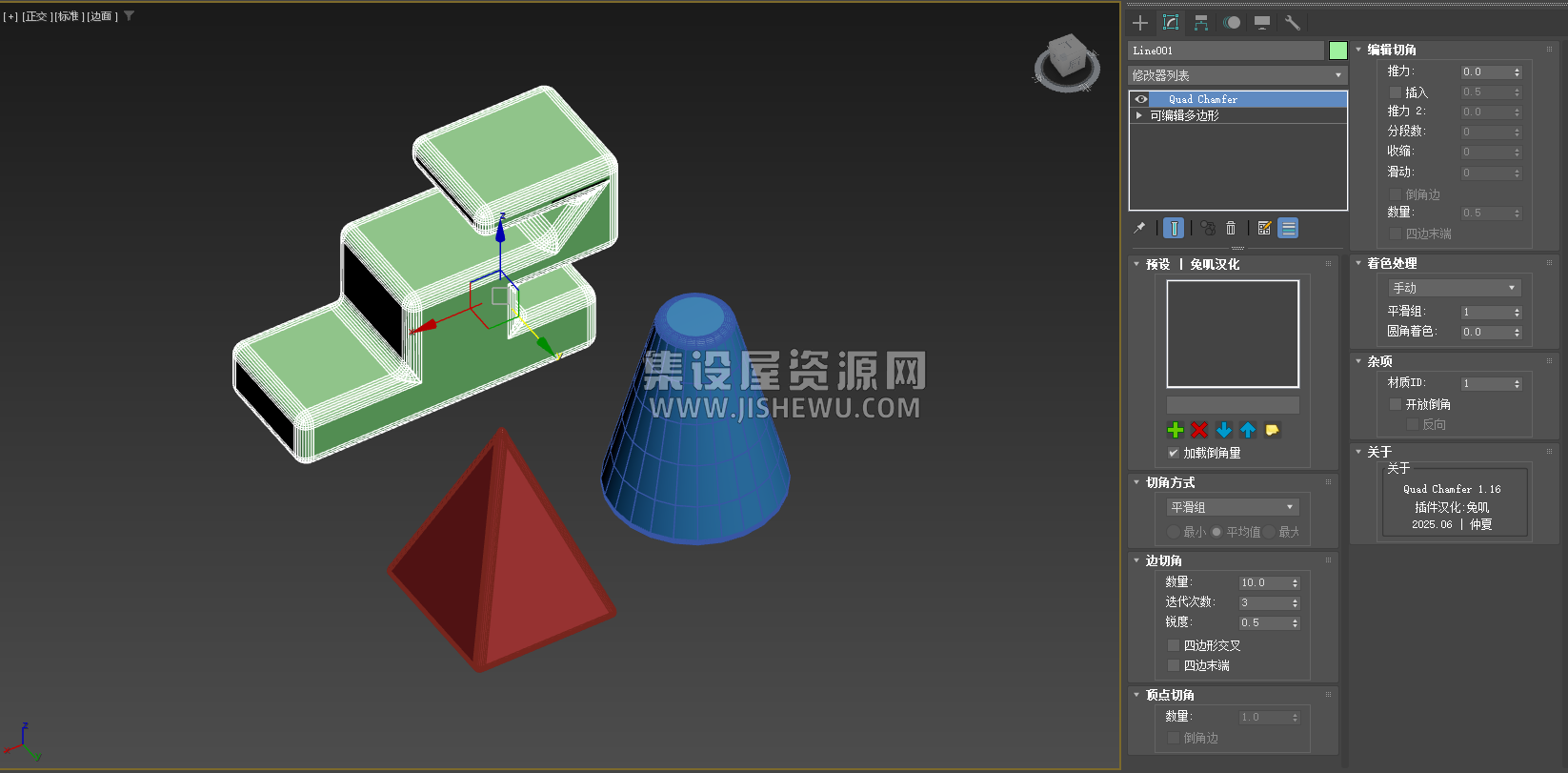Image resolution: width=1568 pixels, height=773 pixels.
Task: Open the Create panel plus icon
Action: 1140,23
